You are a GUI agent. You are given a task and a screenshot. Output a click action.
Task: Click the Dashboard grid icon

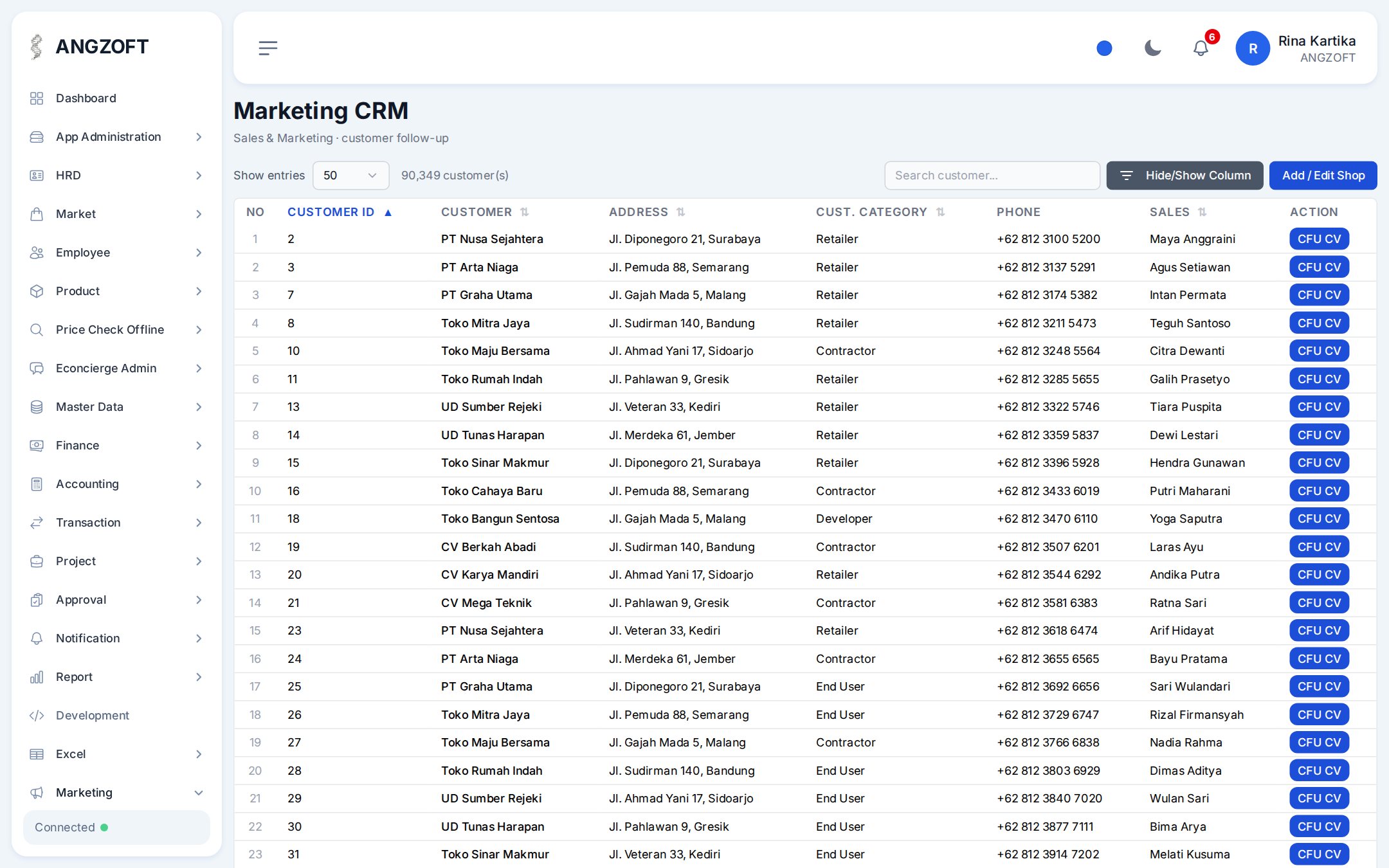click(x=37, y=98)
